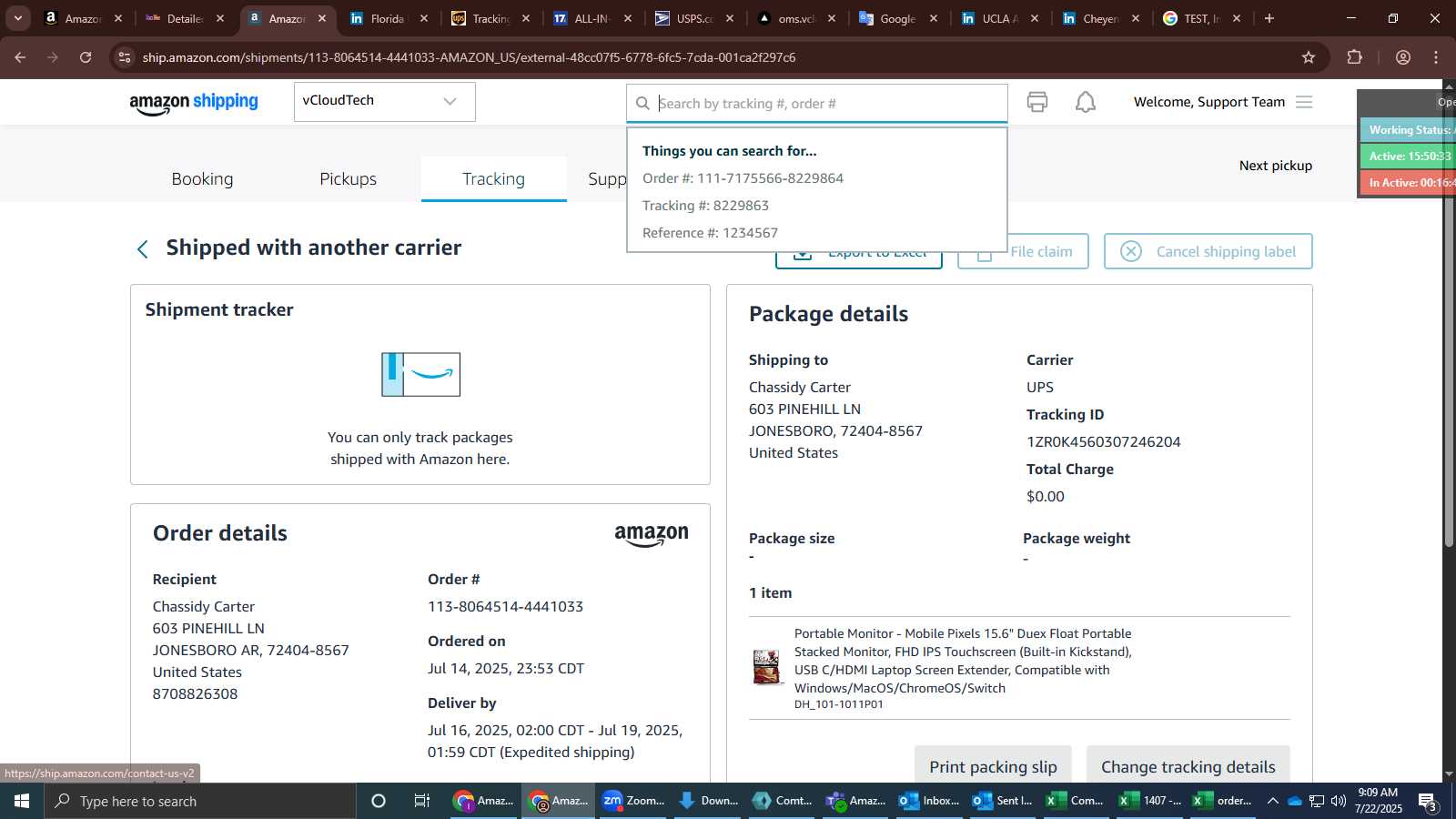Open the taskbar volume icon

click(1339, 801)
